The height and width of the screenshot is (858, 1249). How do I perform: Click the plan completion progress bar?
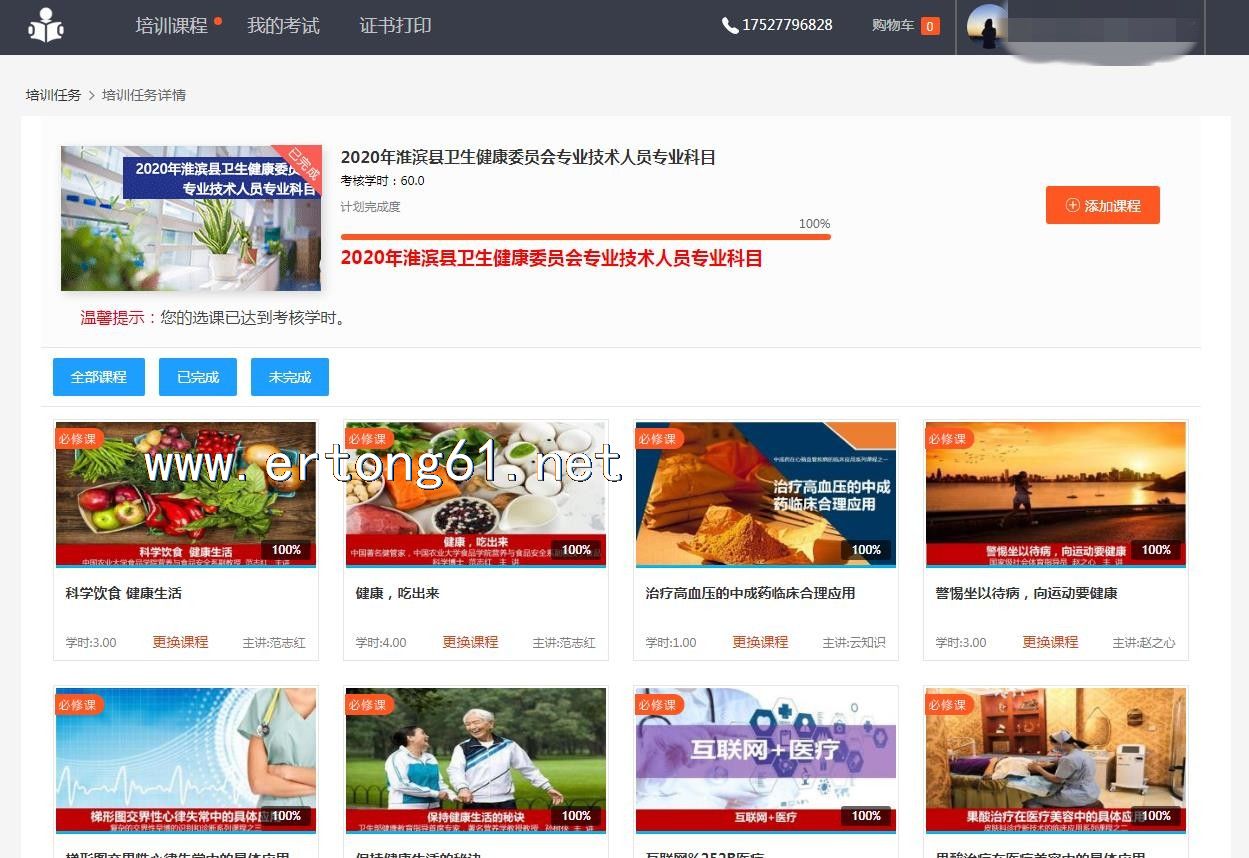(585, 237)
